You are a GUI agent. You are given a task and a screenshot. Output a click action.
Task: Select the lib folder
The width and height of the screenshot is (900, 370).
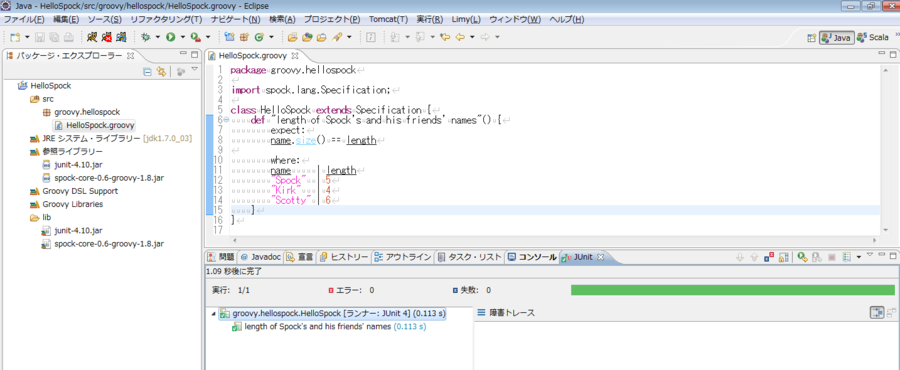coord(40,217)
